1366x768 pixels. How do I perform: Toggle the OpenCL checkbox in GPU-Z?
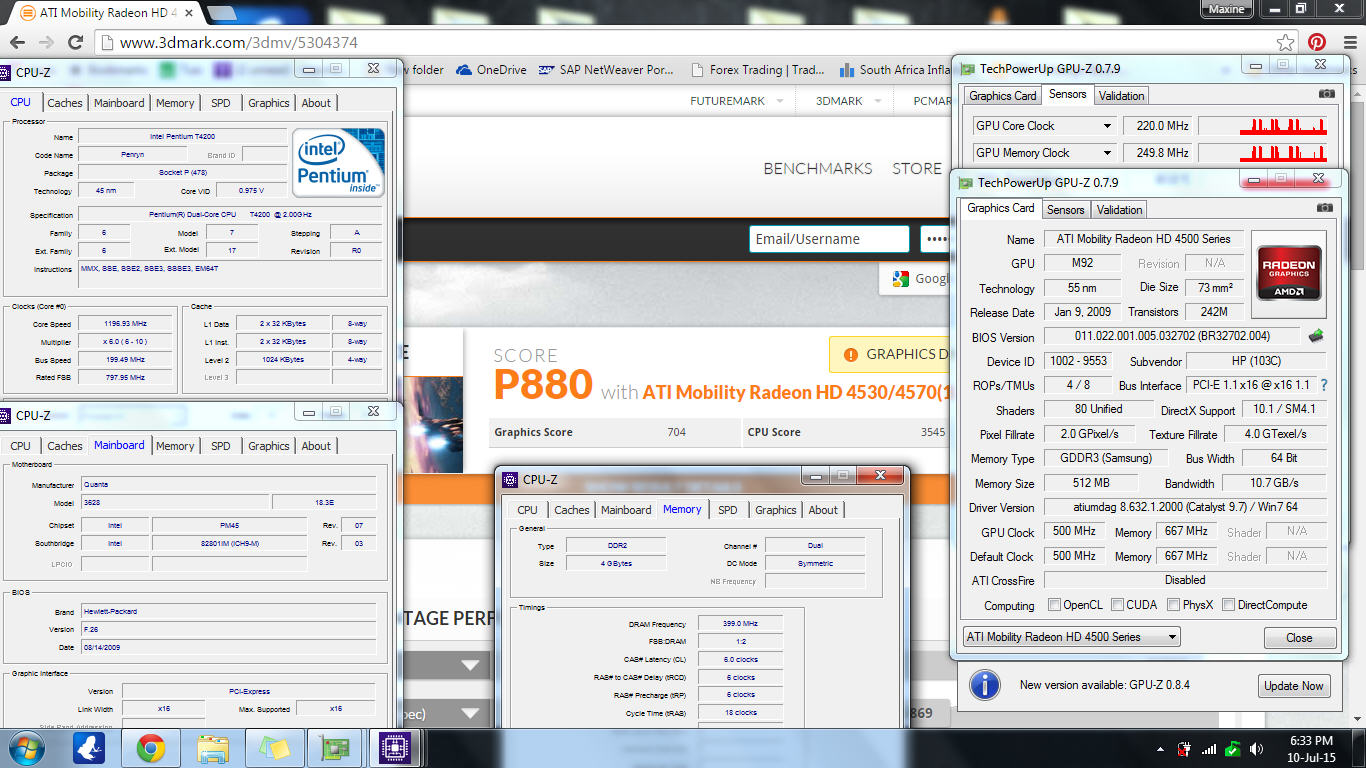tap(1054, 605)
